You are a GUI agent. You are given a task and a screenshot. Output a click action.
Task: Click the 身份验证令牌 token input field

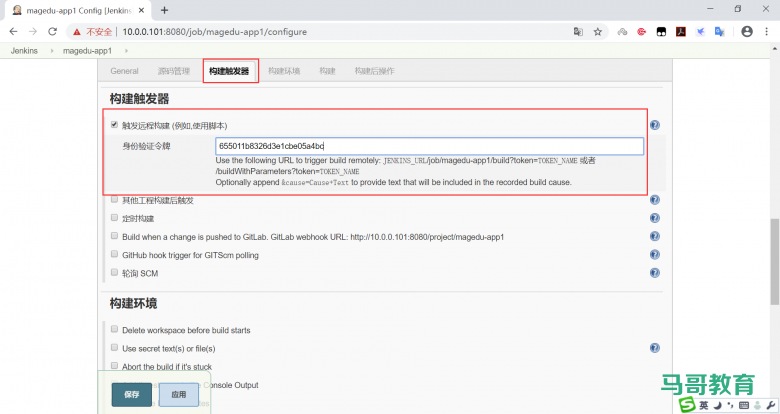[x=429, y=146]
